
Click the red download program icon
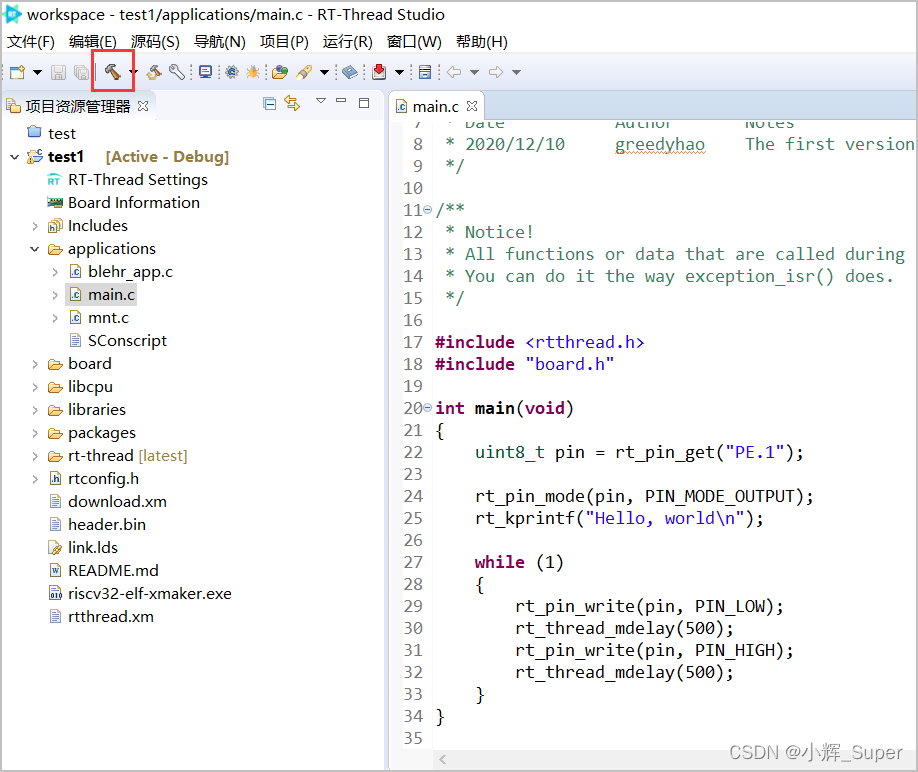point(379,71)
